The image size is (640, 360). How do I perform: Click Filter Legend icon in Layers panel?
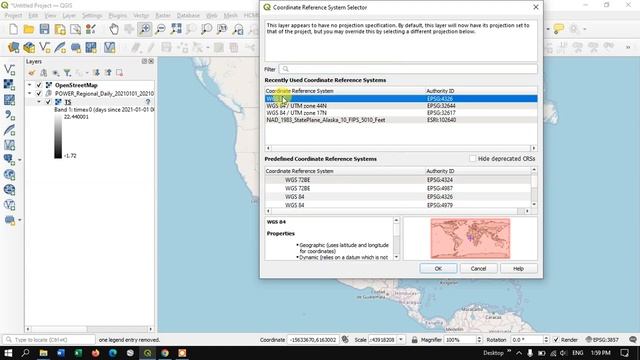point(67,73)
